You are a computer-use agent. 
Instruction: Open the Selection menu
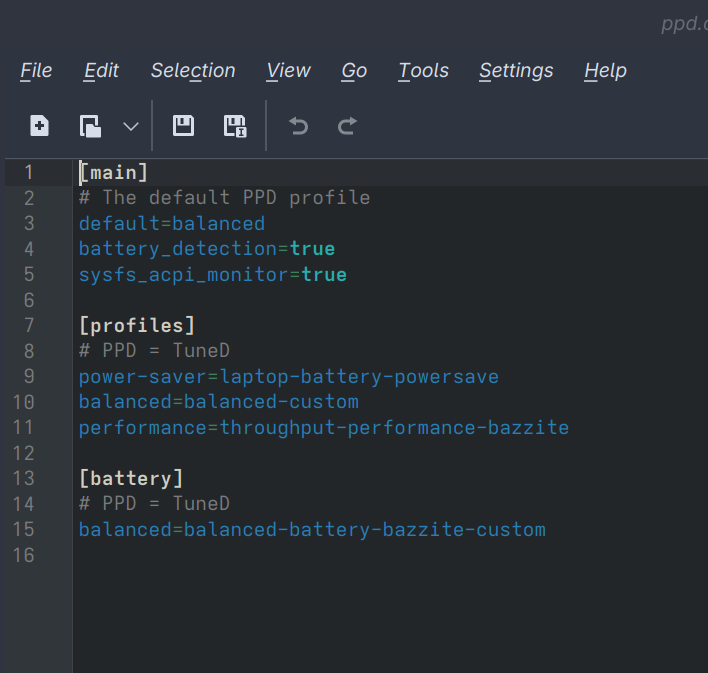(x=193, y=71)
